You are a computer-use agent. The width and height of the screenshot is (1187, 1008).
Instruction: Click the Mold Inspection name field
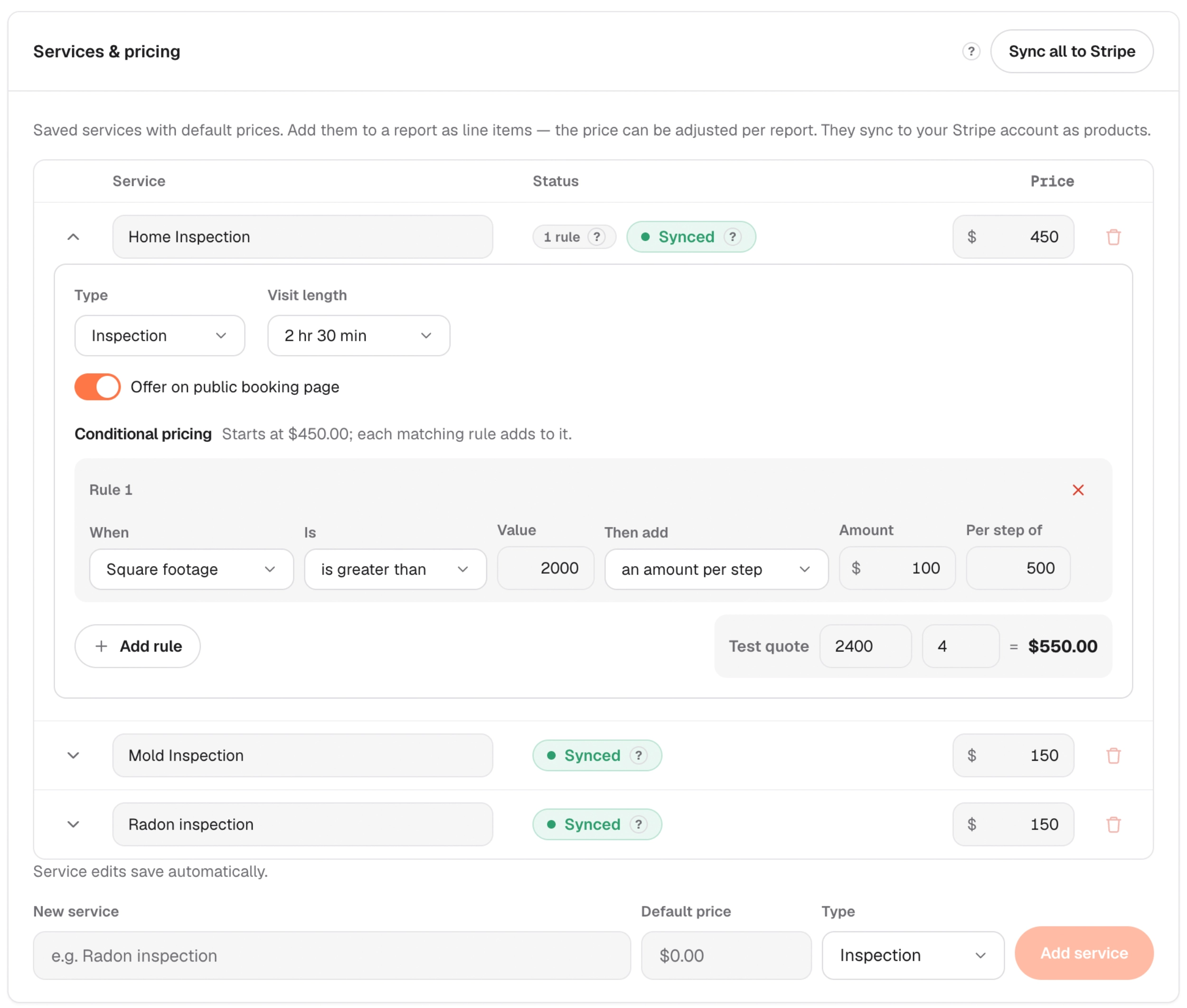(302, 755)
